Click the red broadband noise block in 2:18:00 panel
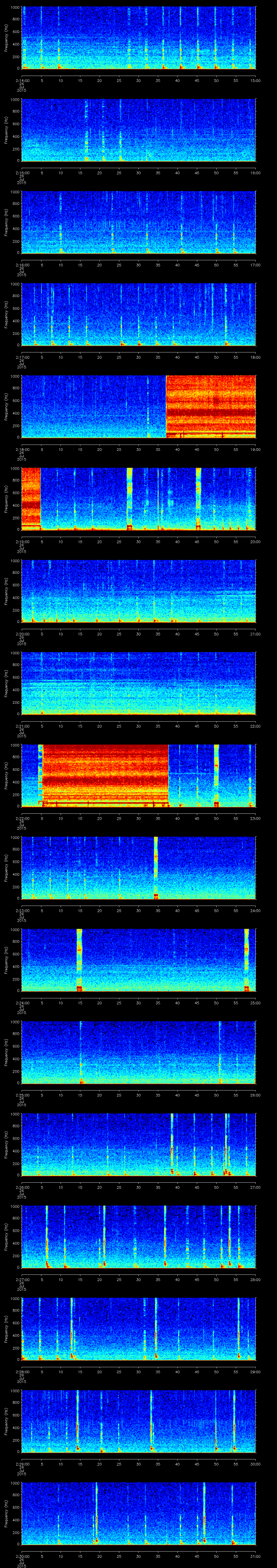The image size is (277, 1568). [x=211, y=407]
